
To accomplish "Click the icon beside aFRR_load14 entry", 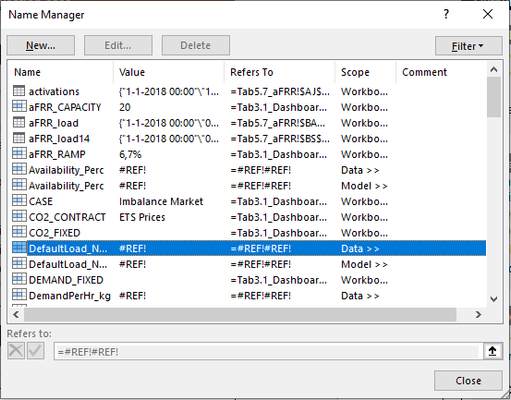I will click(x=19, y=138).
